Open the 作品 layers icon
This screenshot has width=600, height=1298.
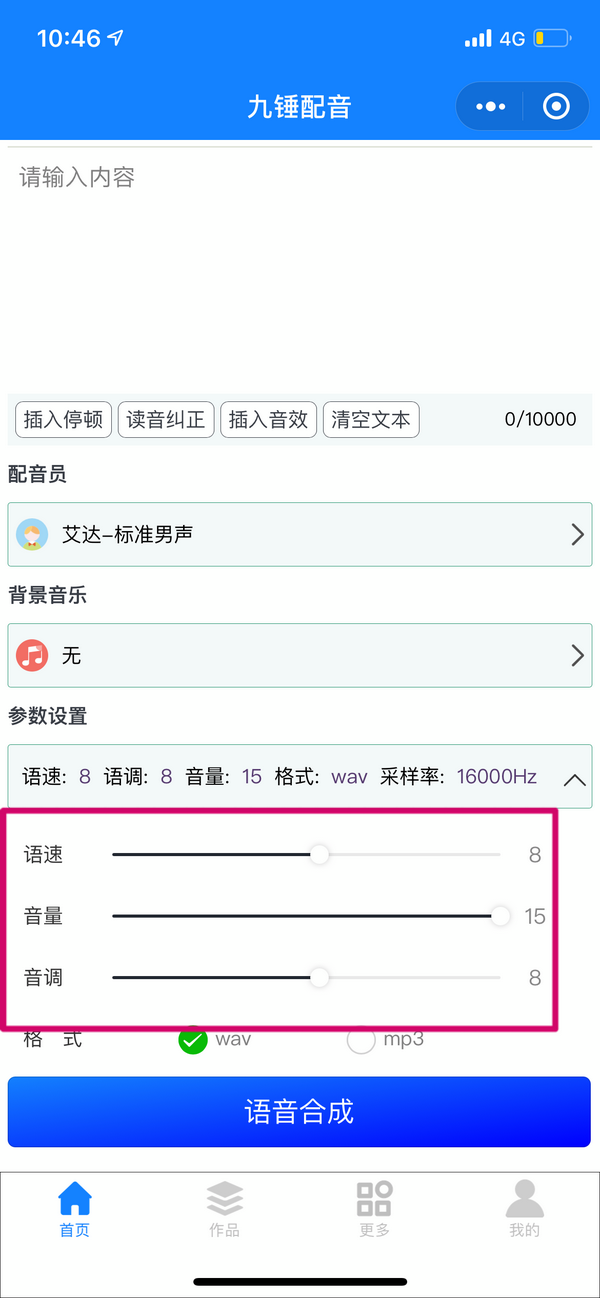(225, 1197)
